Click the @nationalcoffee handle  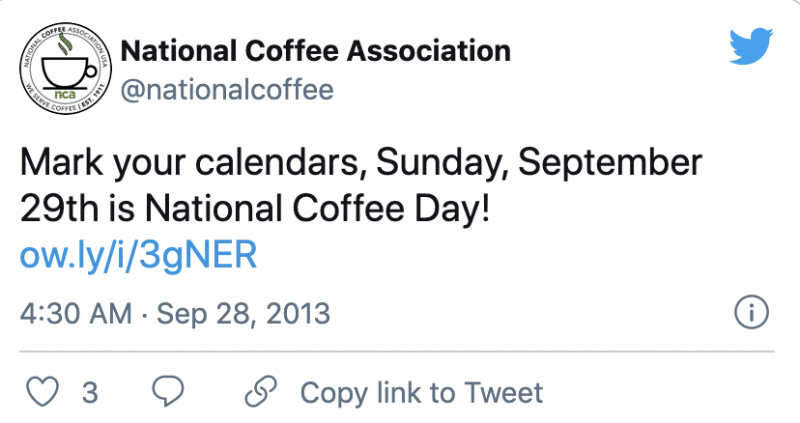[x=227, y=90]
